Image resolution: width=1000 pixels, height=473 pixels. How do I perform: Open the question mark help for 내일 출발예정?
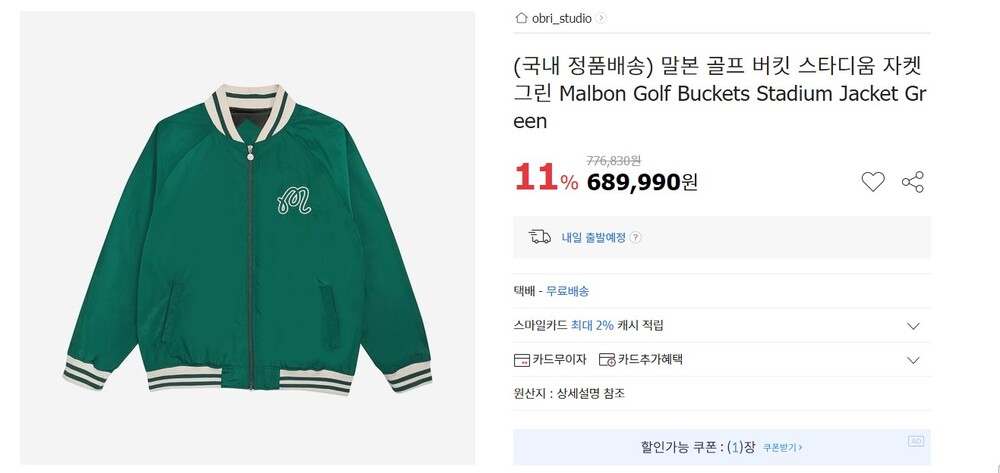(x=636, y=238)
